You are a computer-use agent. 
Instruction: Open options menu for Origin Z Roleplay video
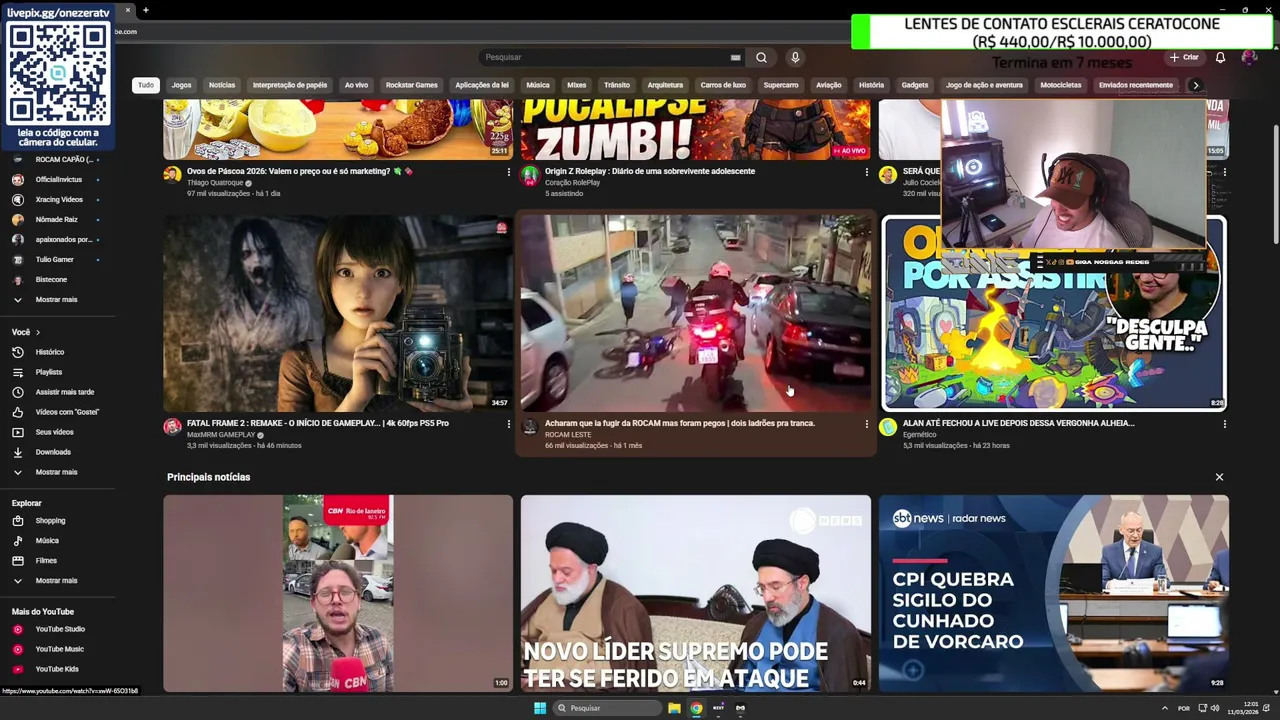coord(866,172)
